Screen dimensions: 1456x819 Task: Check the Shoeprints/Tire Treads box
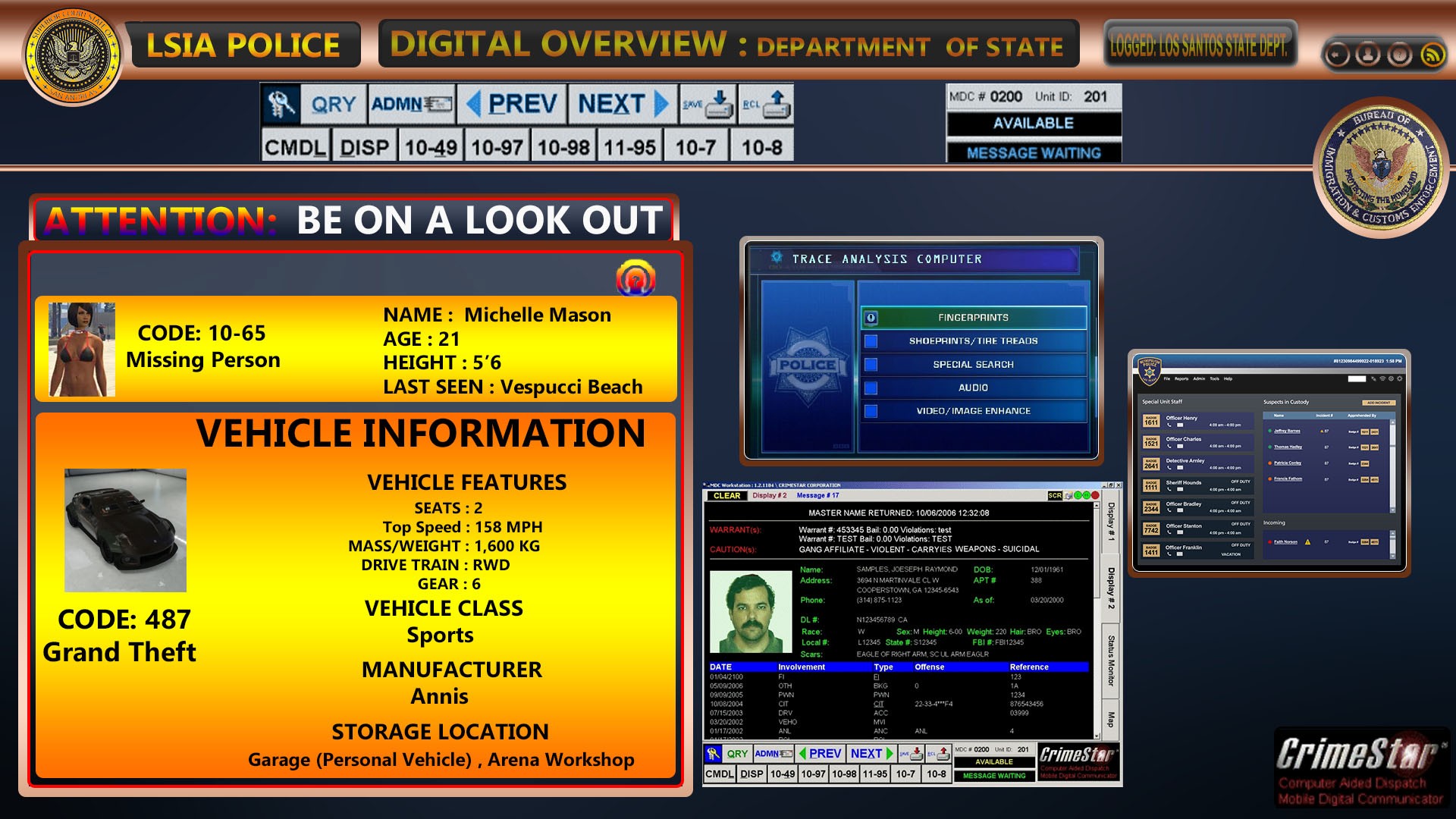871,341
